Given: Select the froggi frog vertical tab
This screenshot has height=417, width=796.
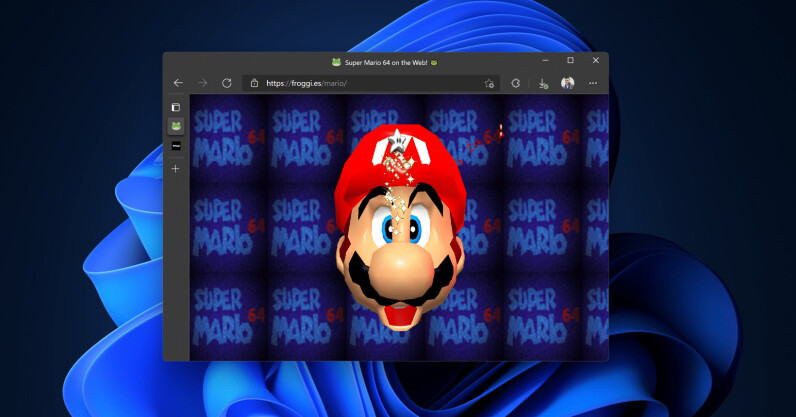Looking at the screenshot, I should (176, 126).
